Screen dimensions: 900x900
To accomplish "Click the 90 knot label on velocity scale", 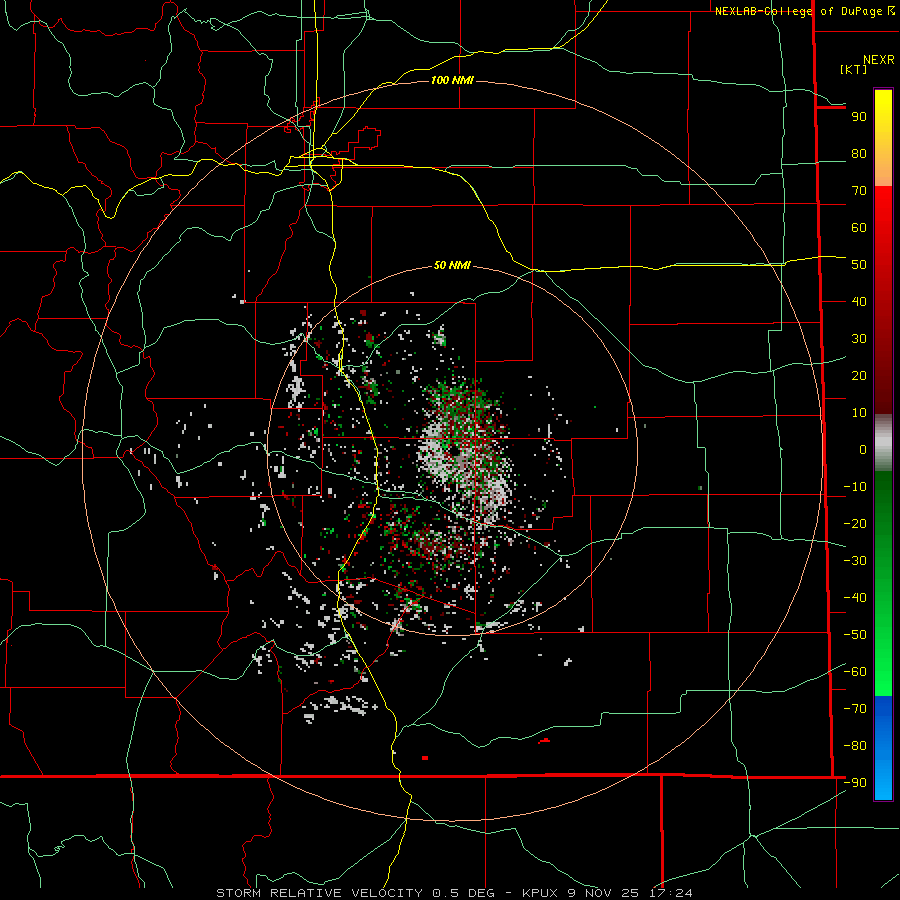I will (x=859, y=117).
